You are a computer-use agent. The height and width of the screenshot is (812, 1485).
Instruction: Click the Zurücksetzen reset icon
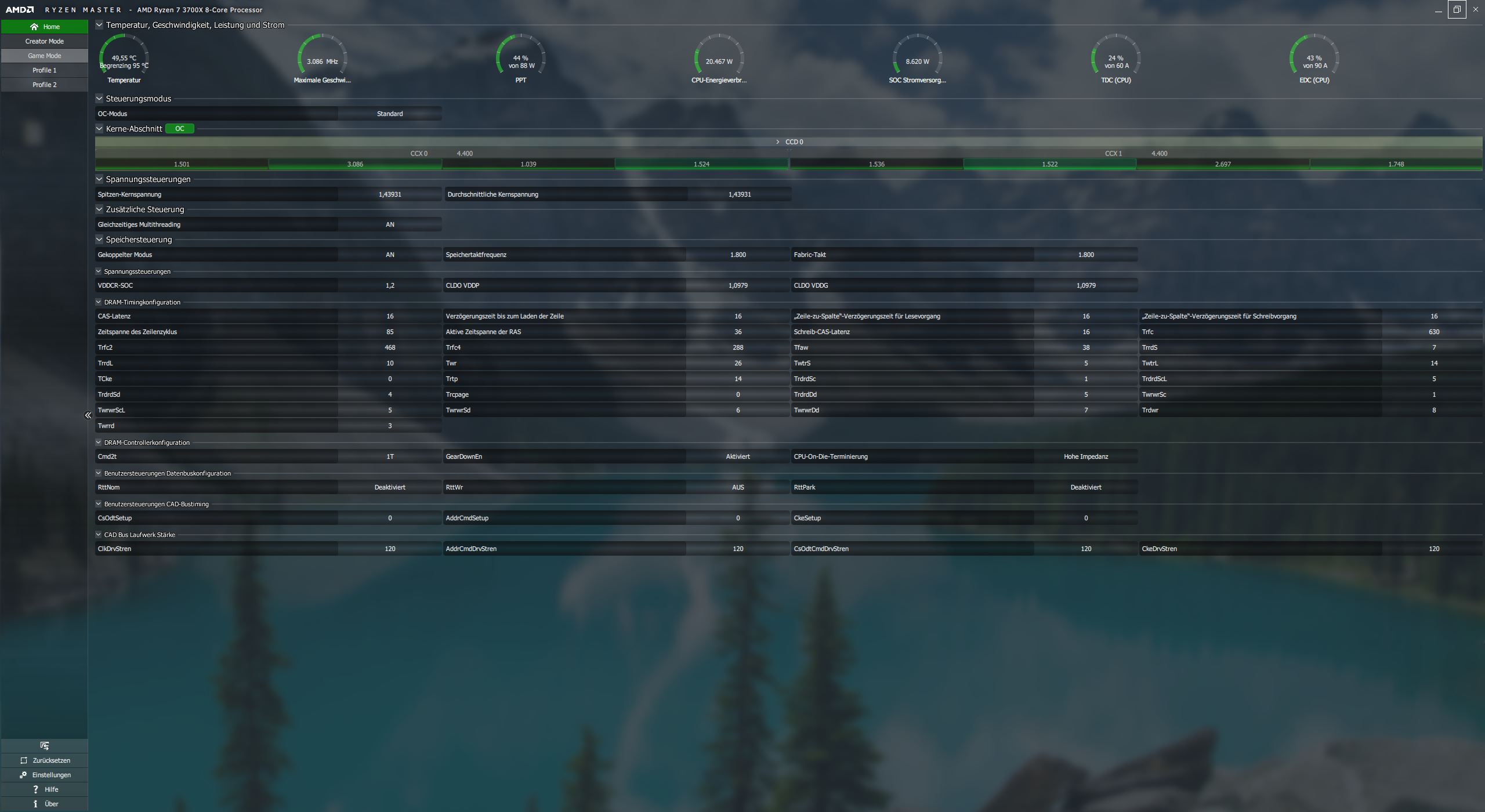point(24,760)
